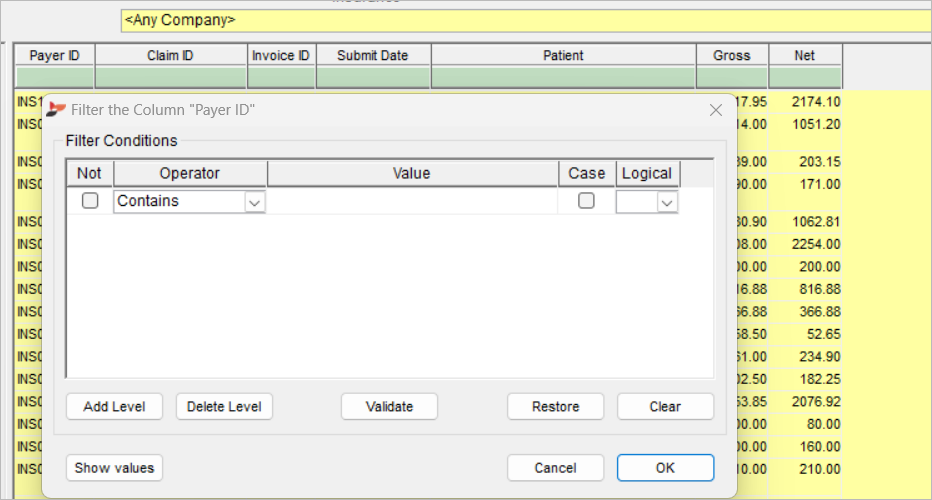The height and width of the screenshot is (500, 932).
Task: Click the Clear button
Action: tap(665, 407)
